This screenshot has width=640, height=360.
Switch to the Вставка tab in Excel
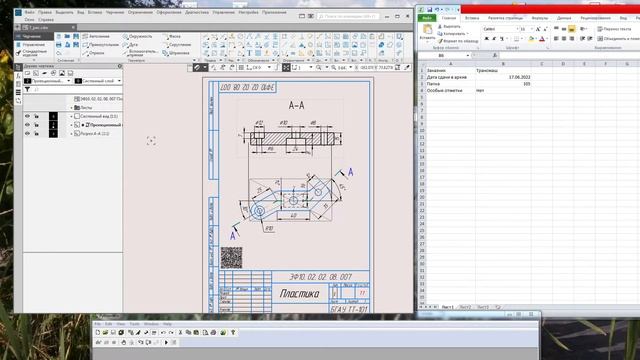pyautogui.click(x=472, y=18)
